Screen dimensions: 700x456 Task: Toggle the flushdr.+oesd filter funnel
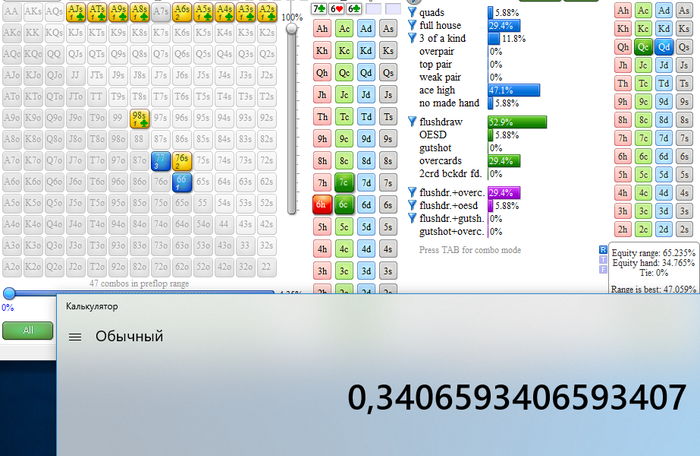[x=412, y=205]
